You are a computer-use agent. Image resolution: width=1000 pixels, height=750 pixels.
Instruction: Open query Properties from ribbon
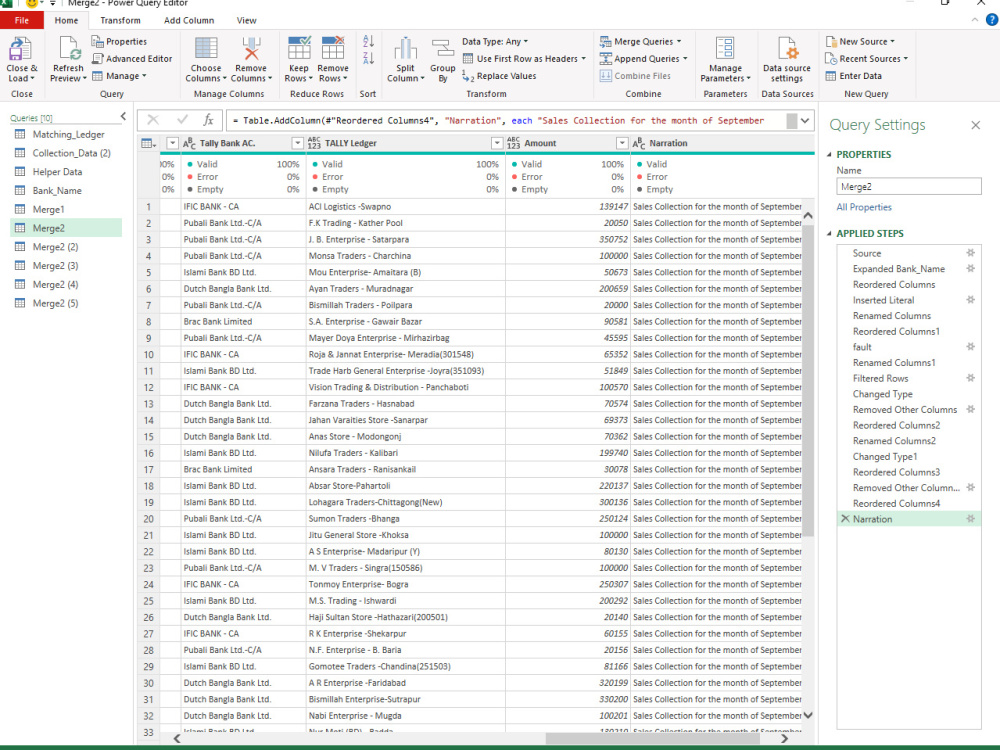click(x=119, y=41)
